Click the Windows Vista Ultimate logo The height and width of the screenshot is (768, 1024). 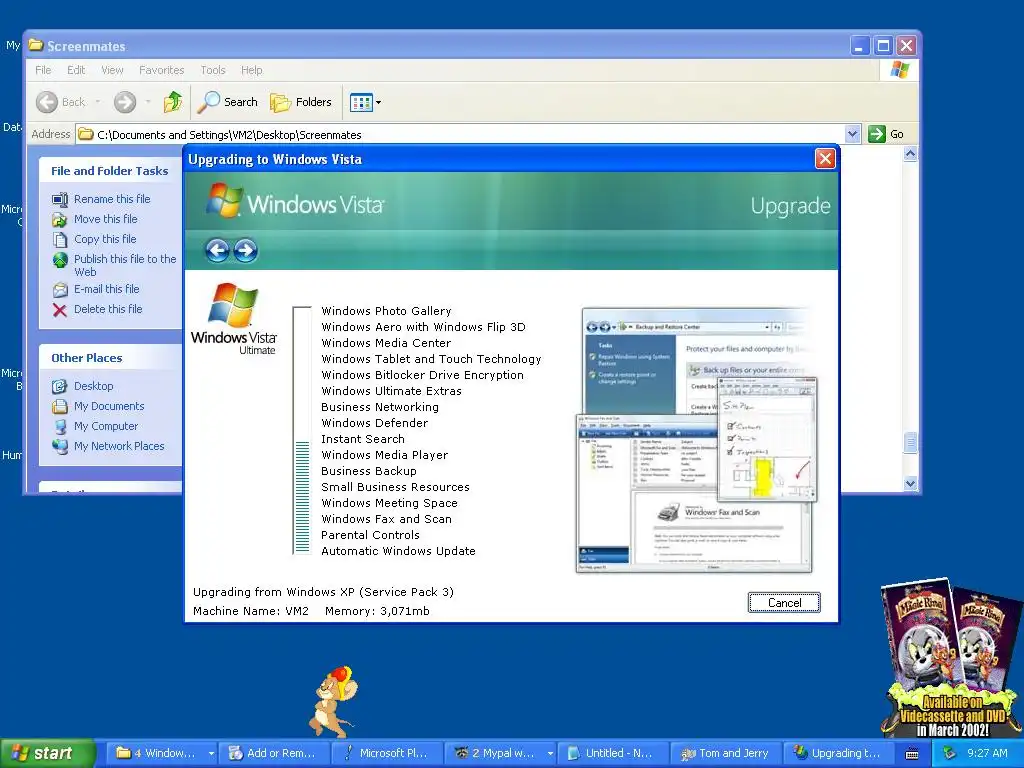(234, 319)
